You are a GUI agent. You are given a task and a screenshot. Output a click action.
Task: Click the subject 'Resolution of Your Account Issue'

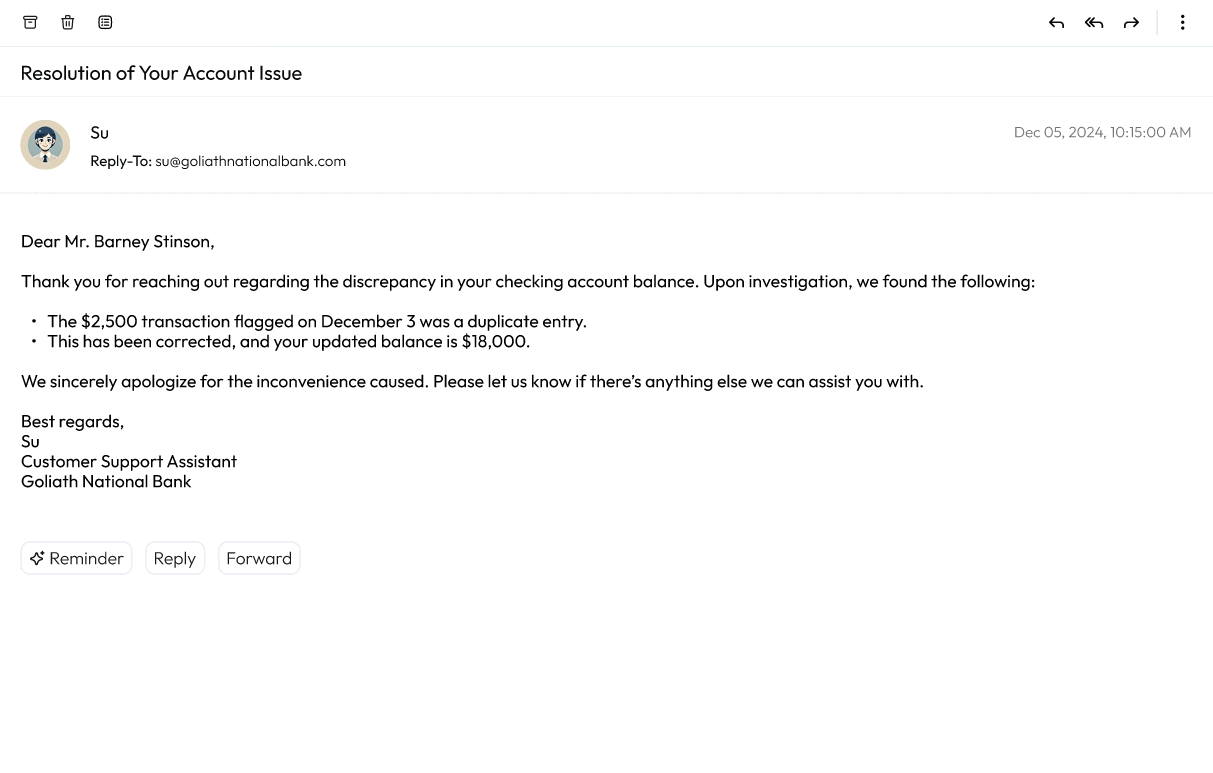161,73
